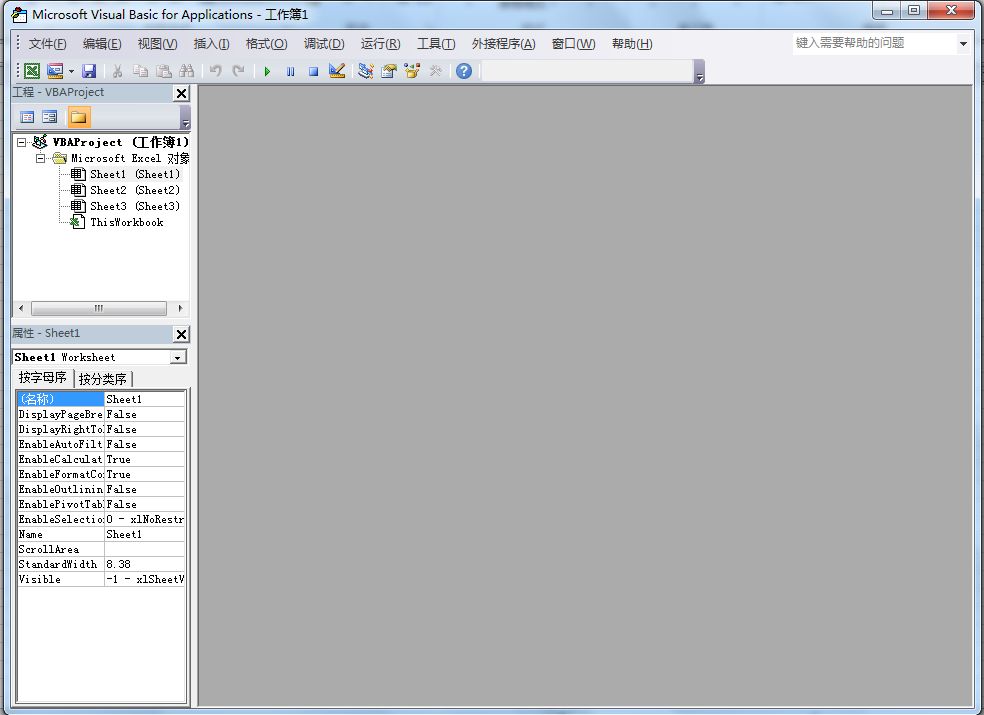
Task: Click the DisplayPageBreaks False value
Action: click(144, 414)
